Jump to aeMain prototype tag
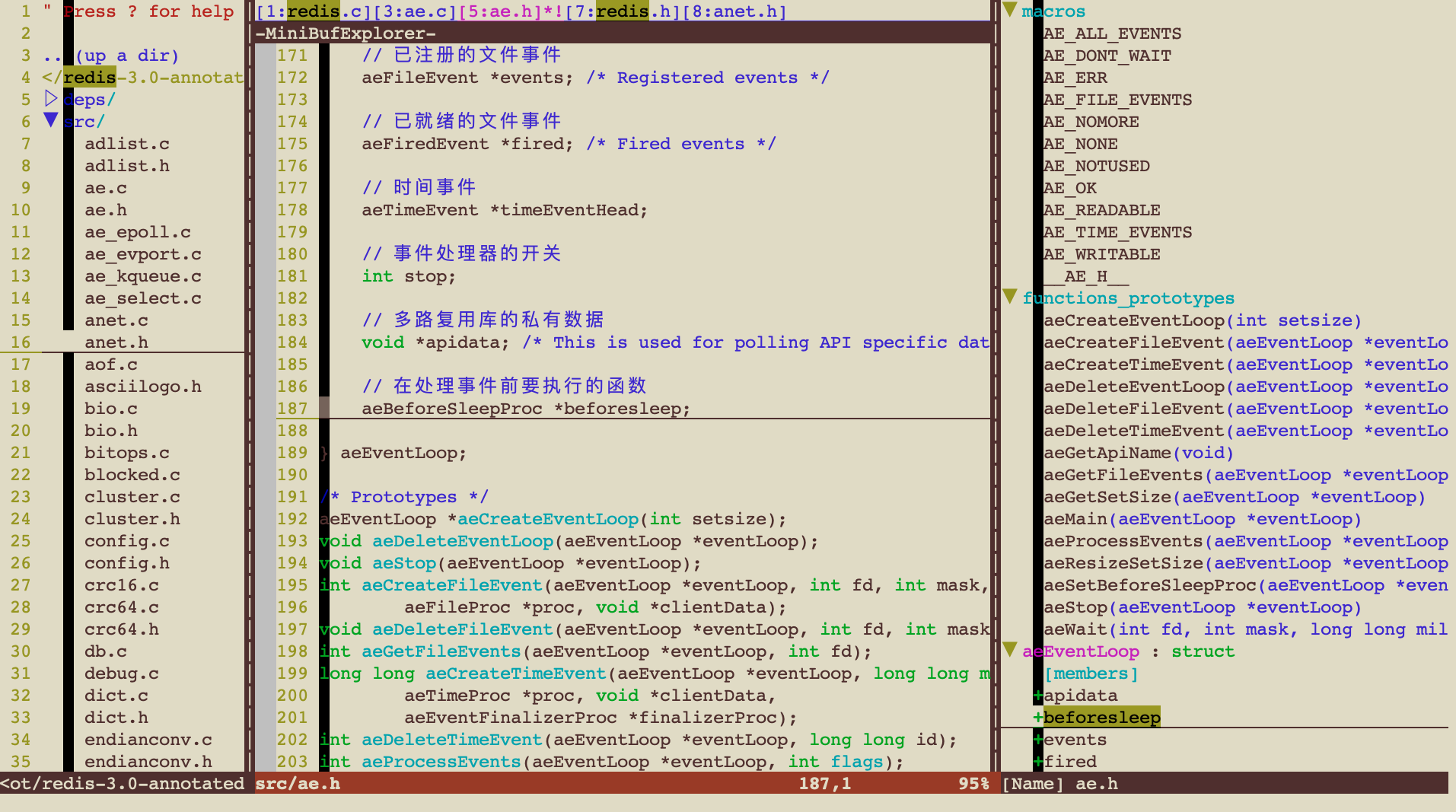The image size is (1456, 812). pyautogui.click(x=1203, y=519)
